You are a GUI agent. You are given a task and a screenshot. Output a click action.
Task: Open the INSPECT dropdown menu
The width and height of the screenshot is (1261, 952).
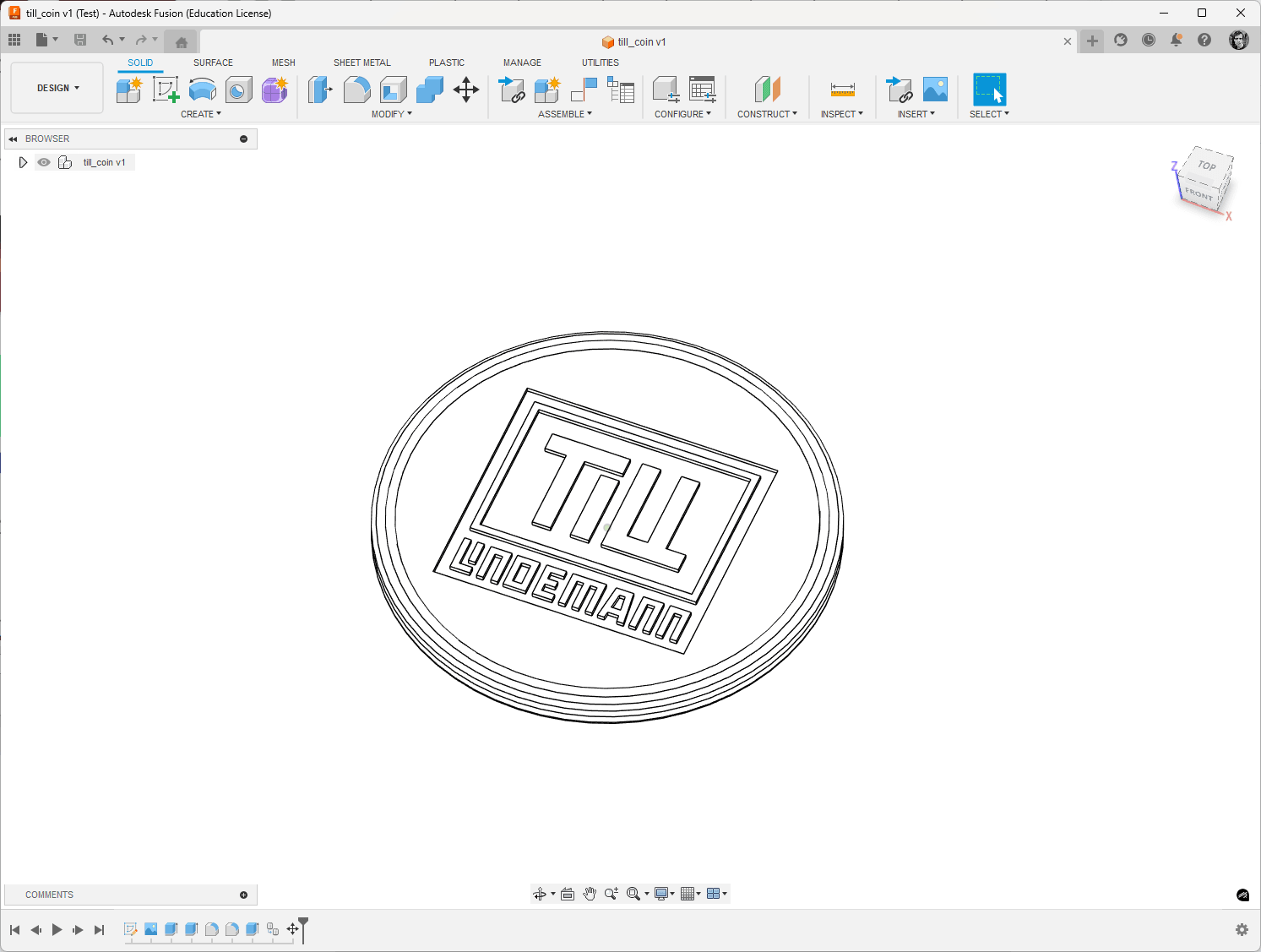tap(842, 114)
